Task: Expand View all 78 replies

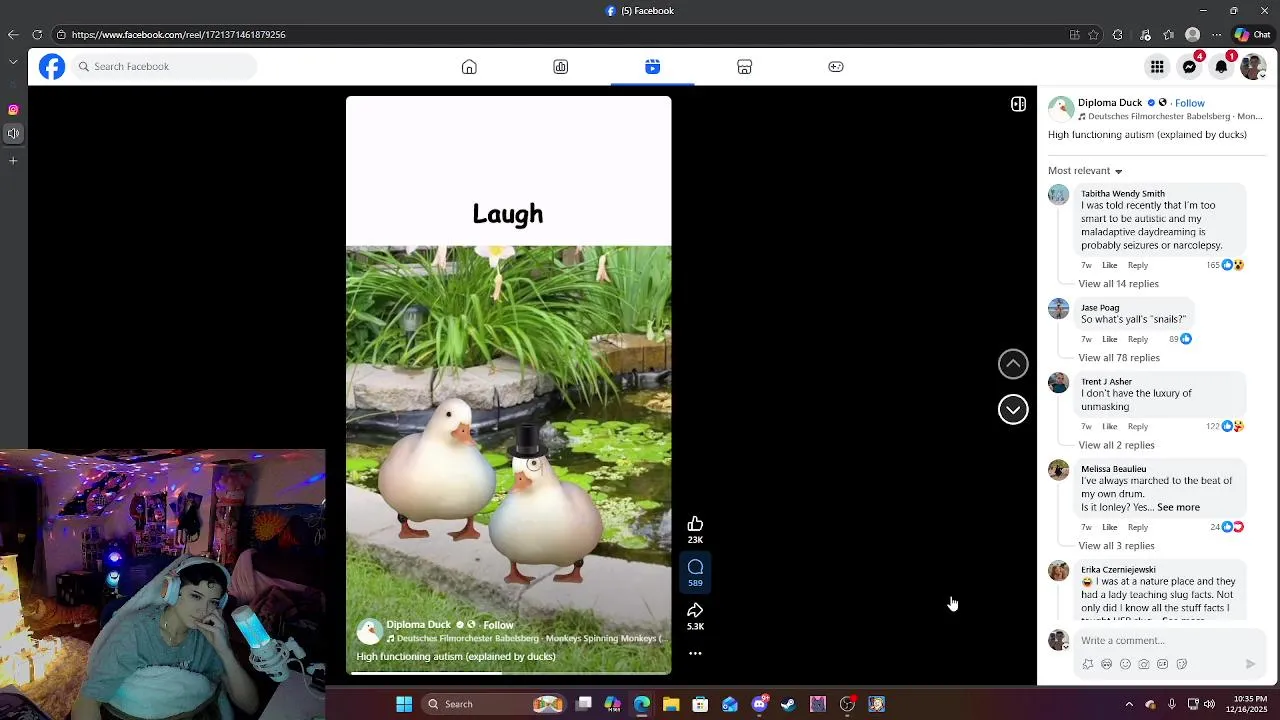Action: pyautogui.click(x=1119, y=358)
